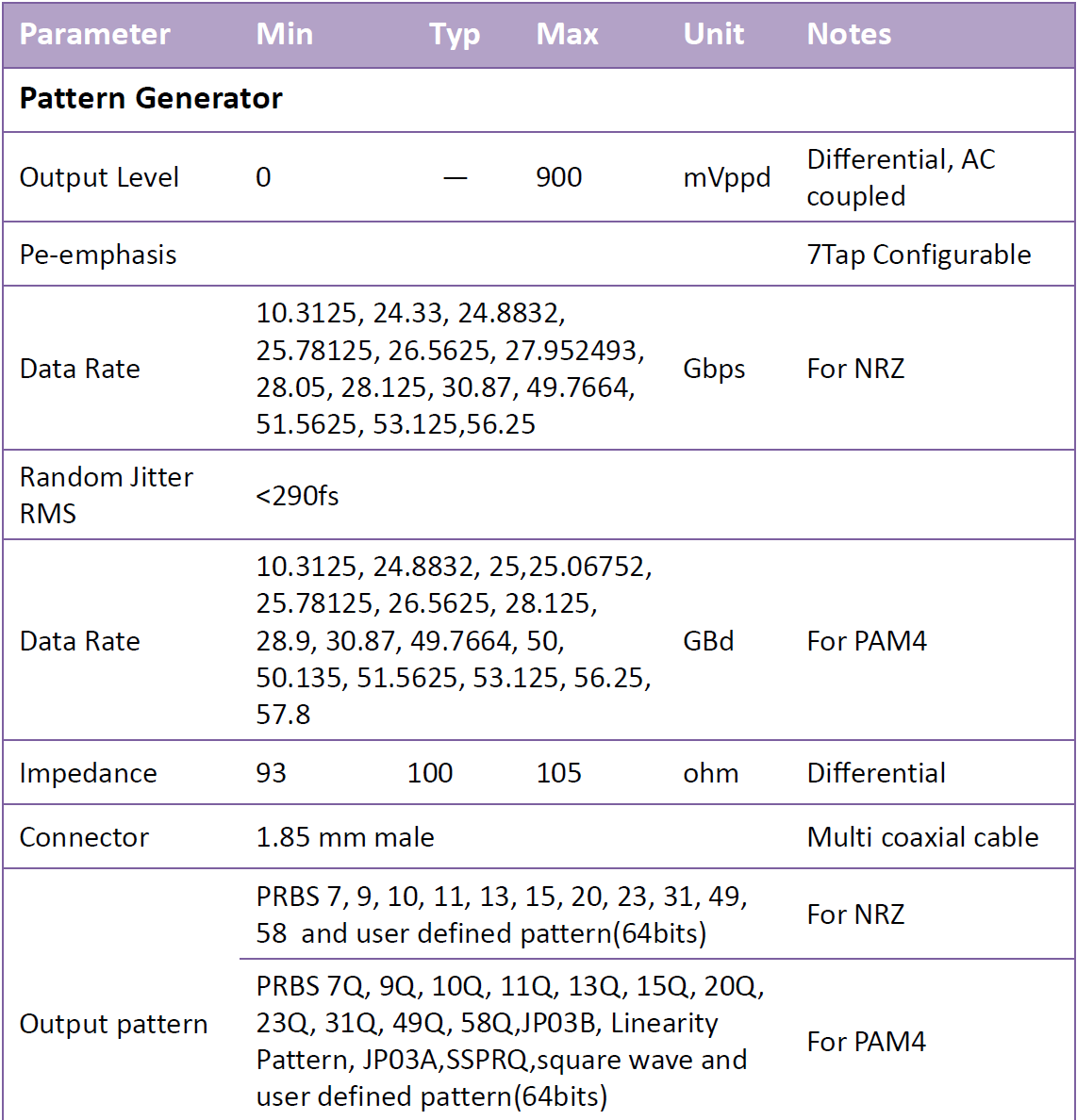Select the <290fs jitter value
The height and width of the screenshot is (1120, 1077).
(x=297, y=496)
